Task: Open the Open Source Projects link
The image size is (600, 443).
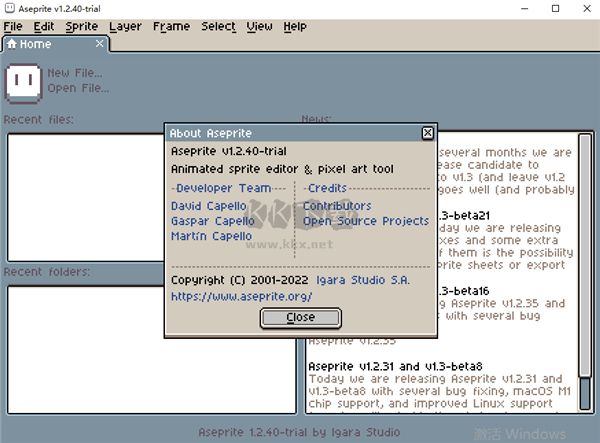Action: [366, 221]
